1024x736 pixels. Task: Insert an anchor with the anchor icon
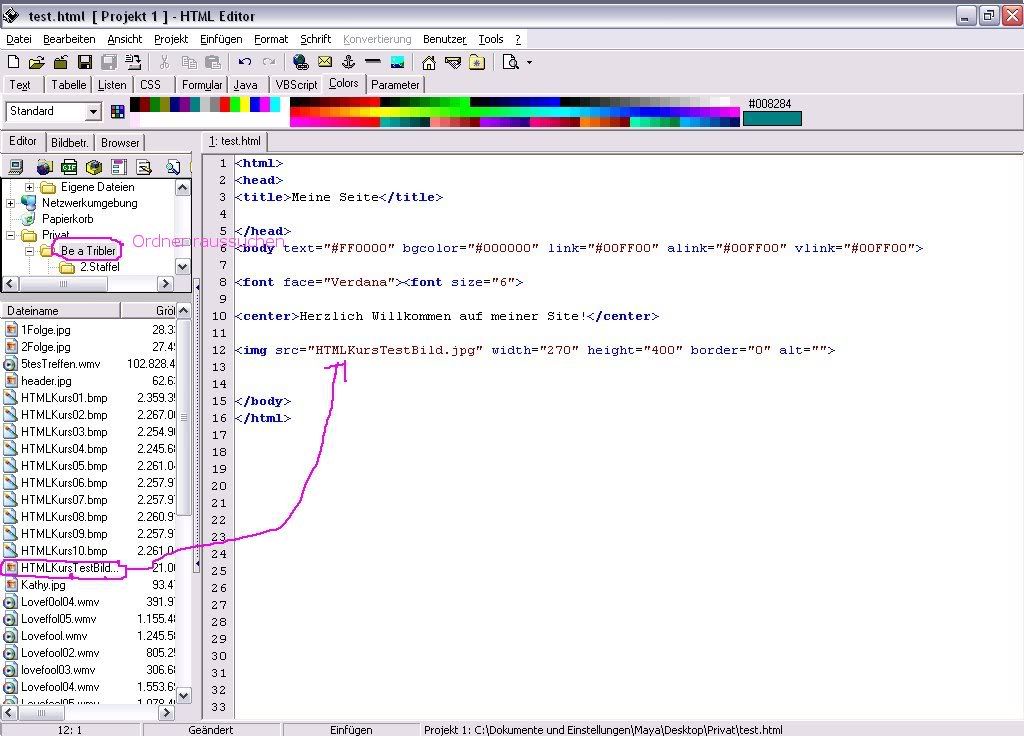coord(349,62)
